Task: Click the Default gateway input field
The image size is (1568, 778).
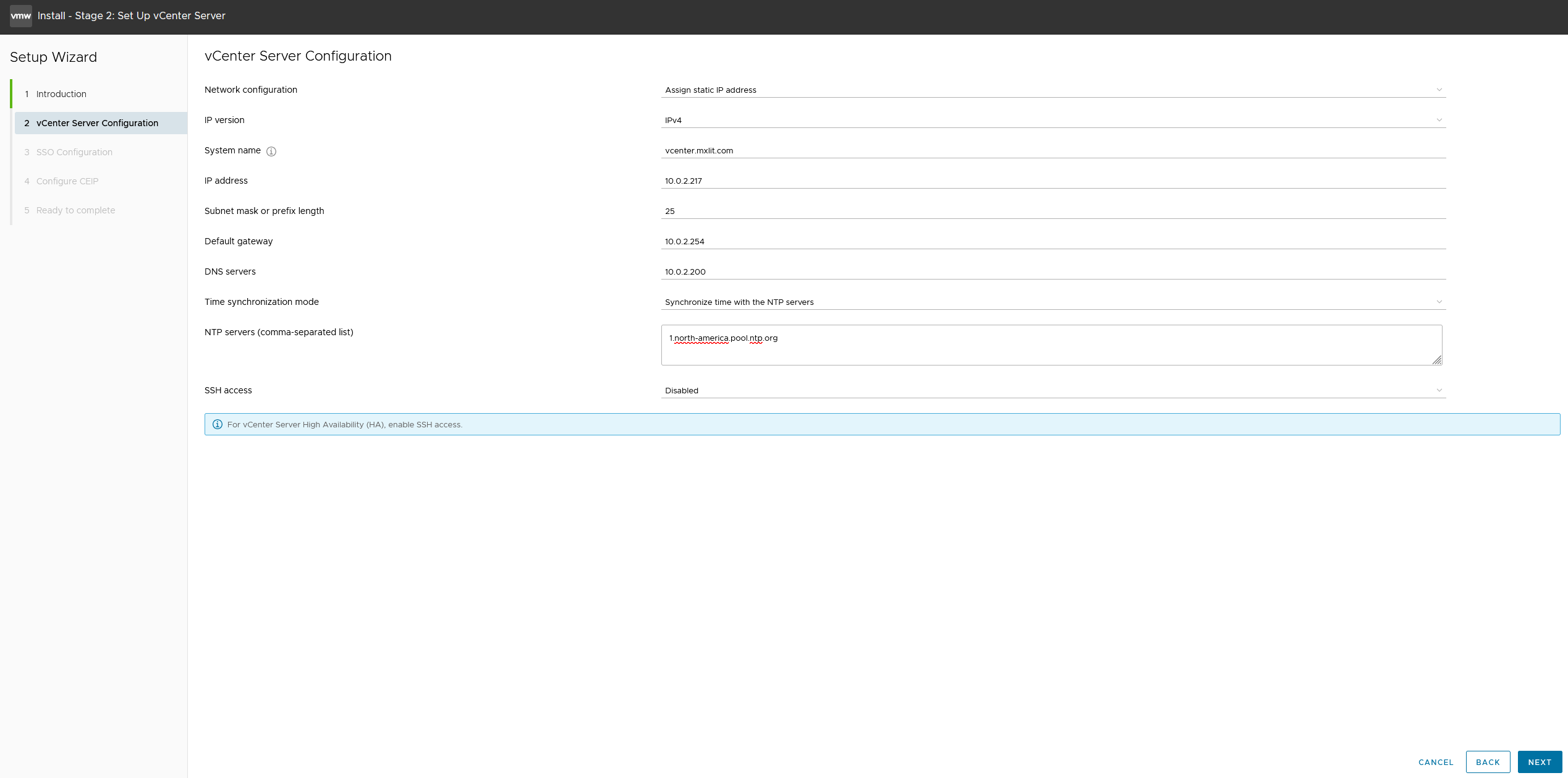Action: [x=1053, y=241]
